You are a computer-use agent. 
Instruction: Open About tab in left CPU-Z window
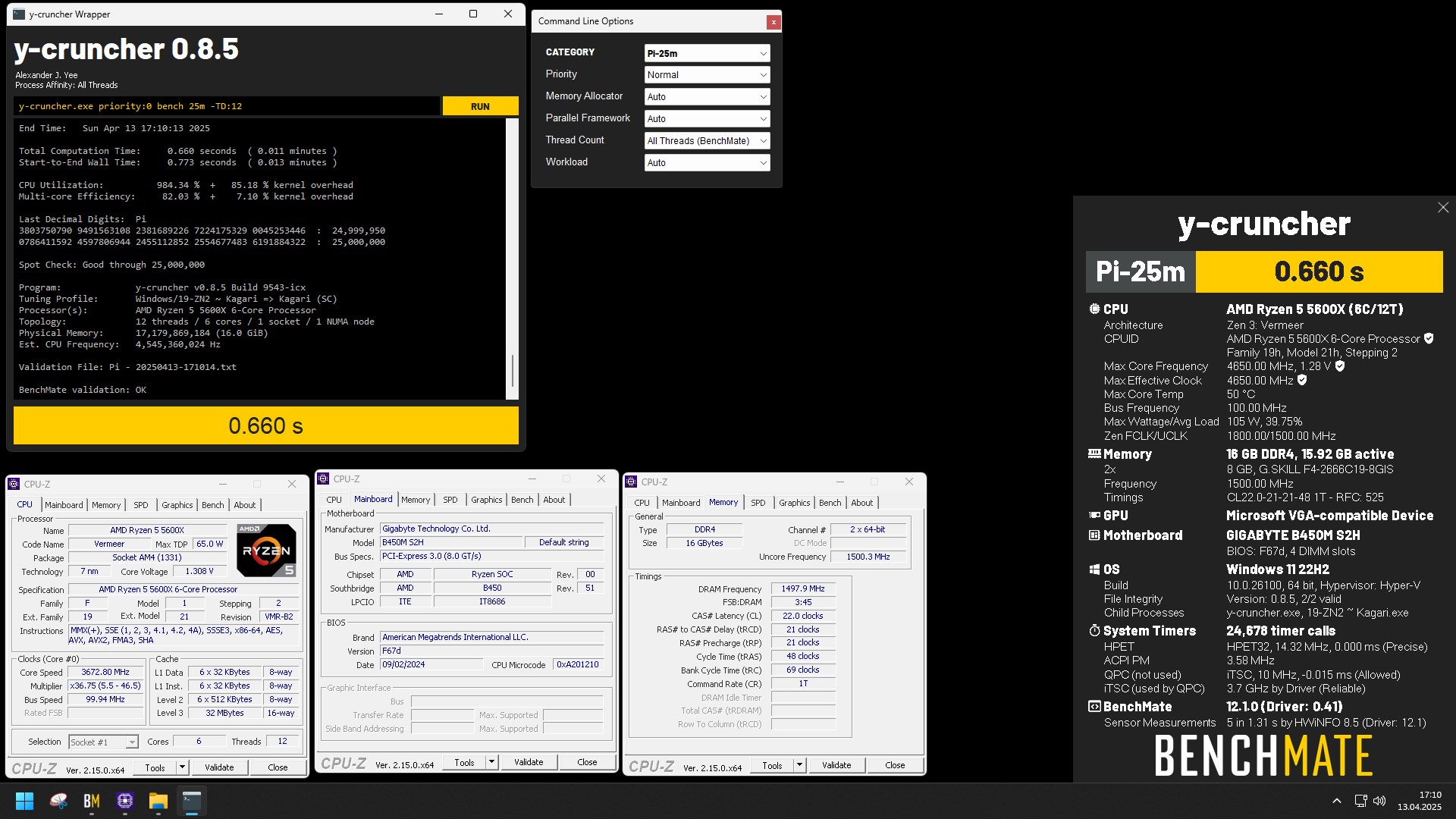tap(245, 505)
